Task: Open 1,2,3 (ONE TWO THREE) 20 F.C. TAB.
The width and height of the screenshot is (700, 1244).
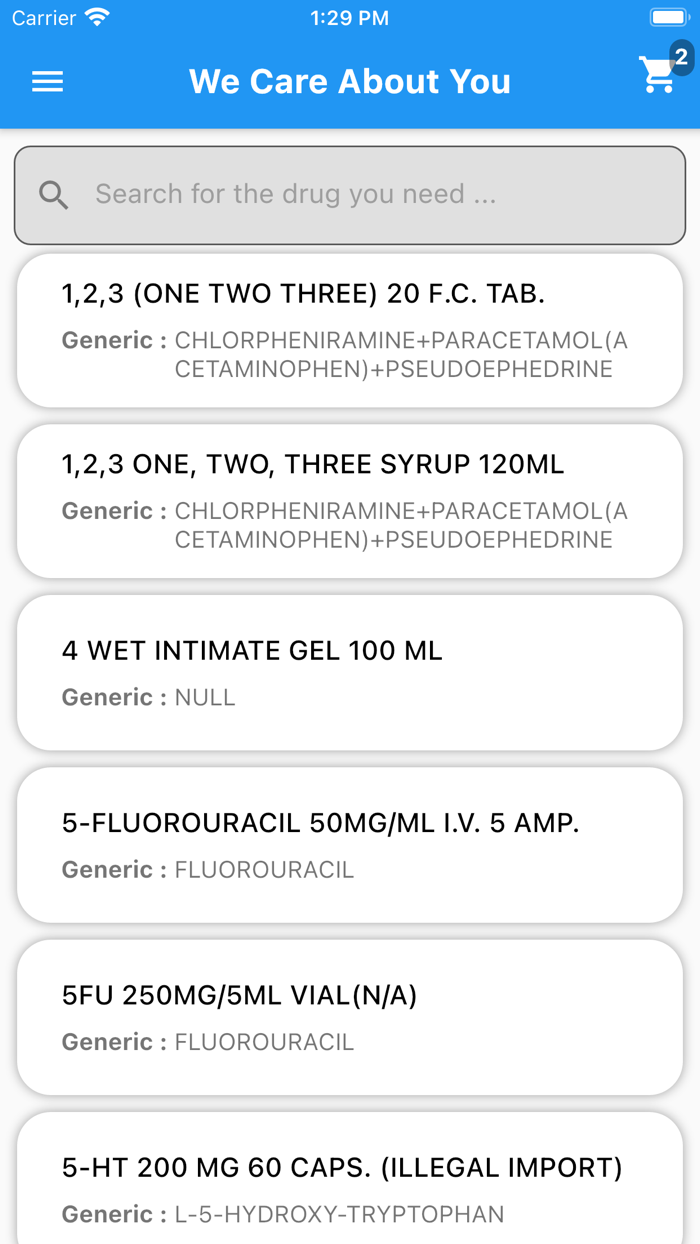Action: [303, 294]
